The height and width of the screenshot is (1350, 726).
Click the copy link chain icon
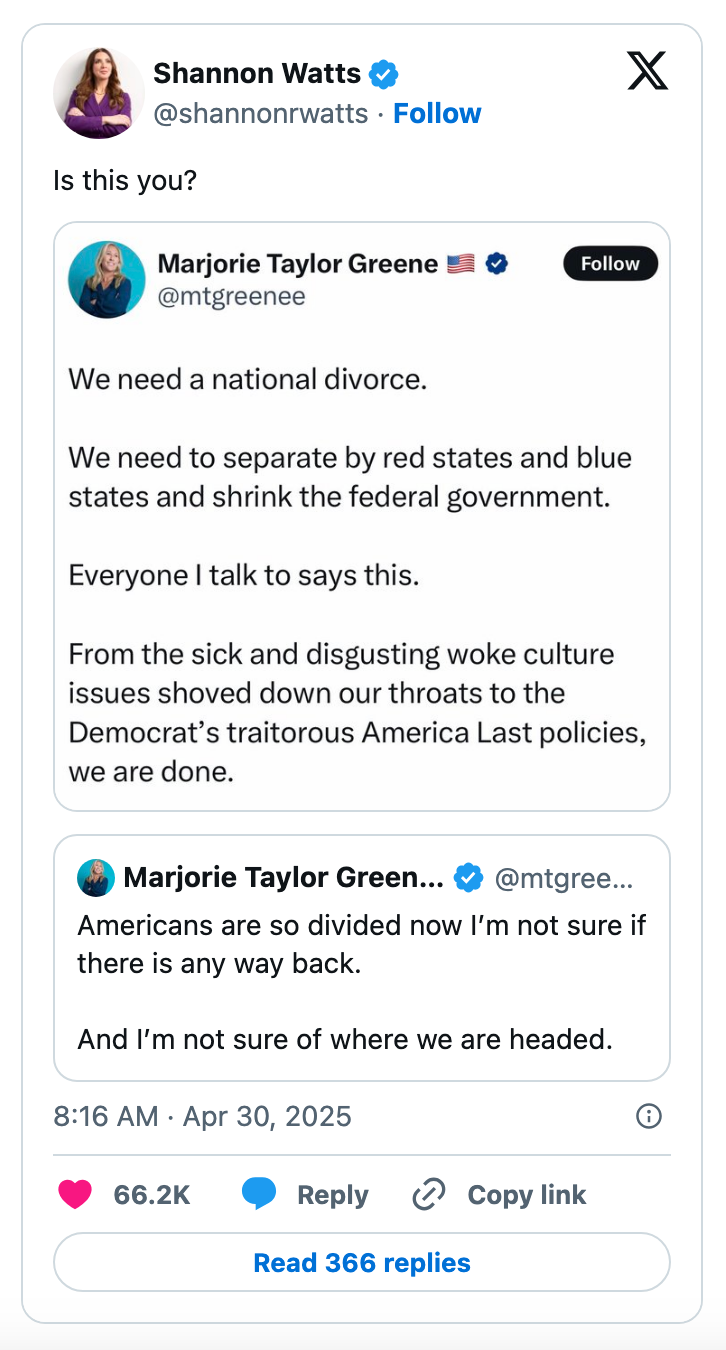(428, 1194)
